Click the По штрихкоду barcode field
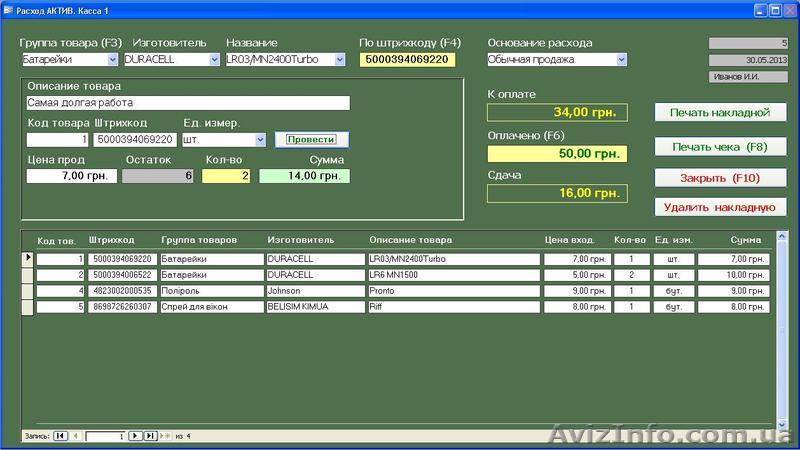Screen dimensions: 800x450 [407, 60]
